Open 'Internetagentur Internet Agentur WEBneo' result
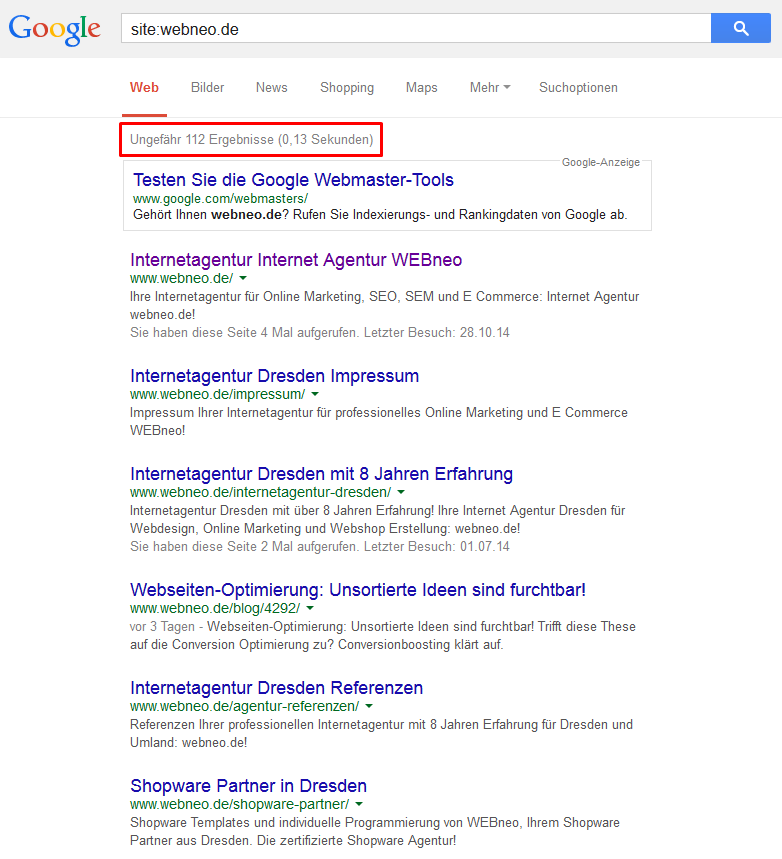 296,260
